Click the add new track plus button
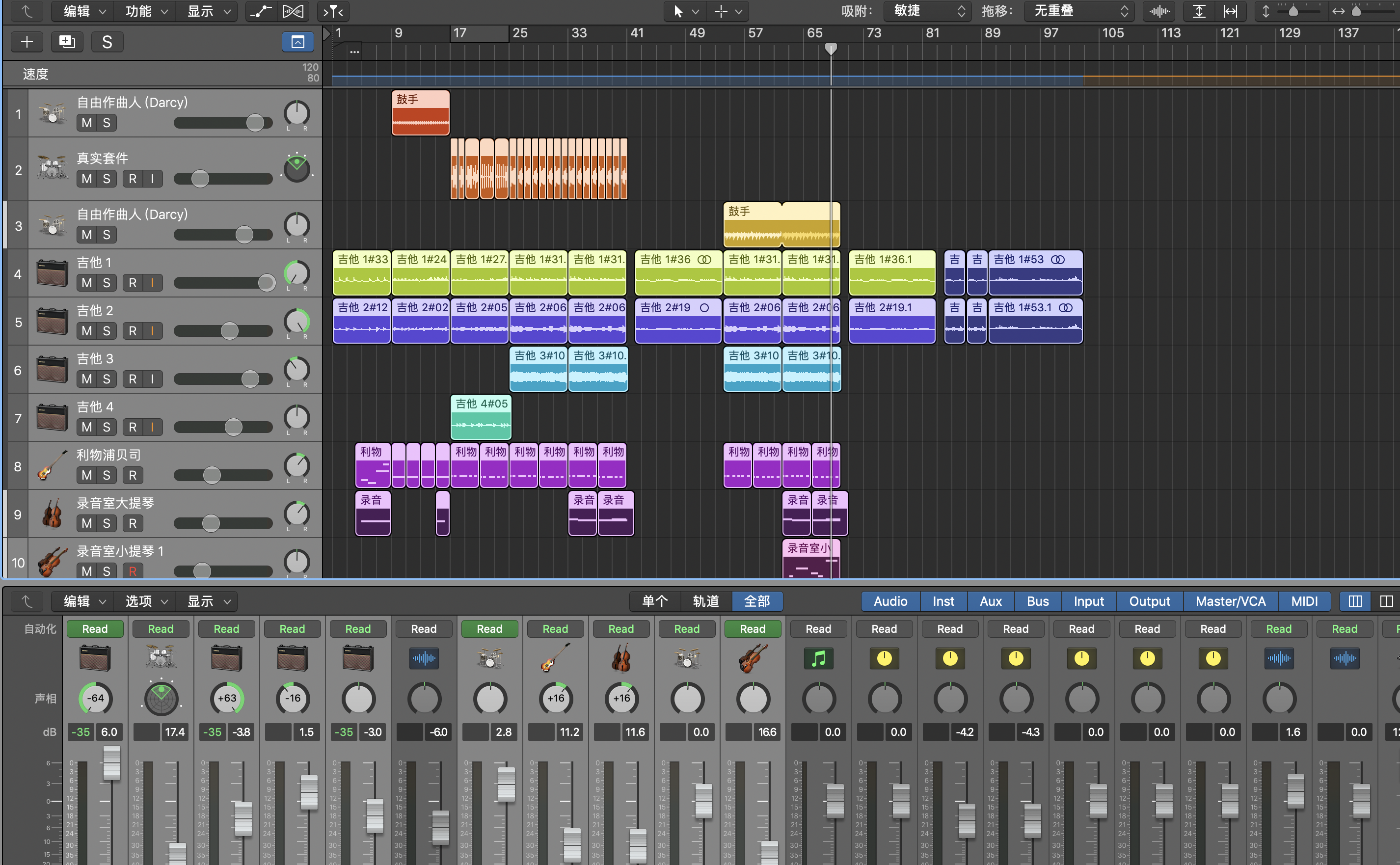Image resolution: width=1400 pixels, height=865 pixels. [27, 42]
